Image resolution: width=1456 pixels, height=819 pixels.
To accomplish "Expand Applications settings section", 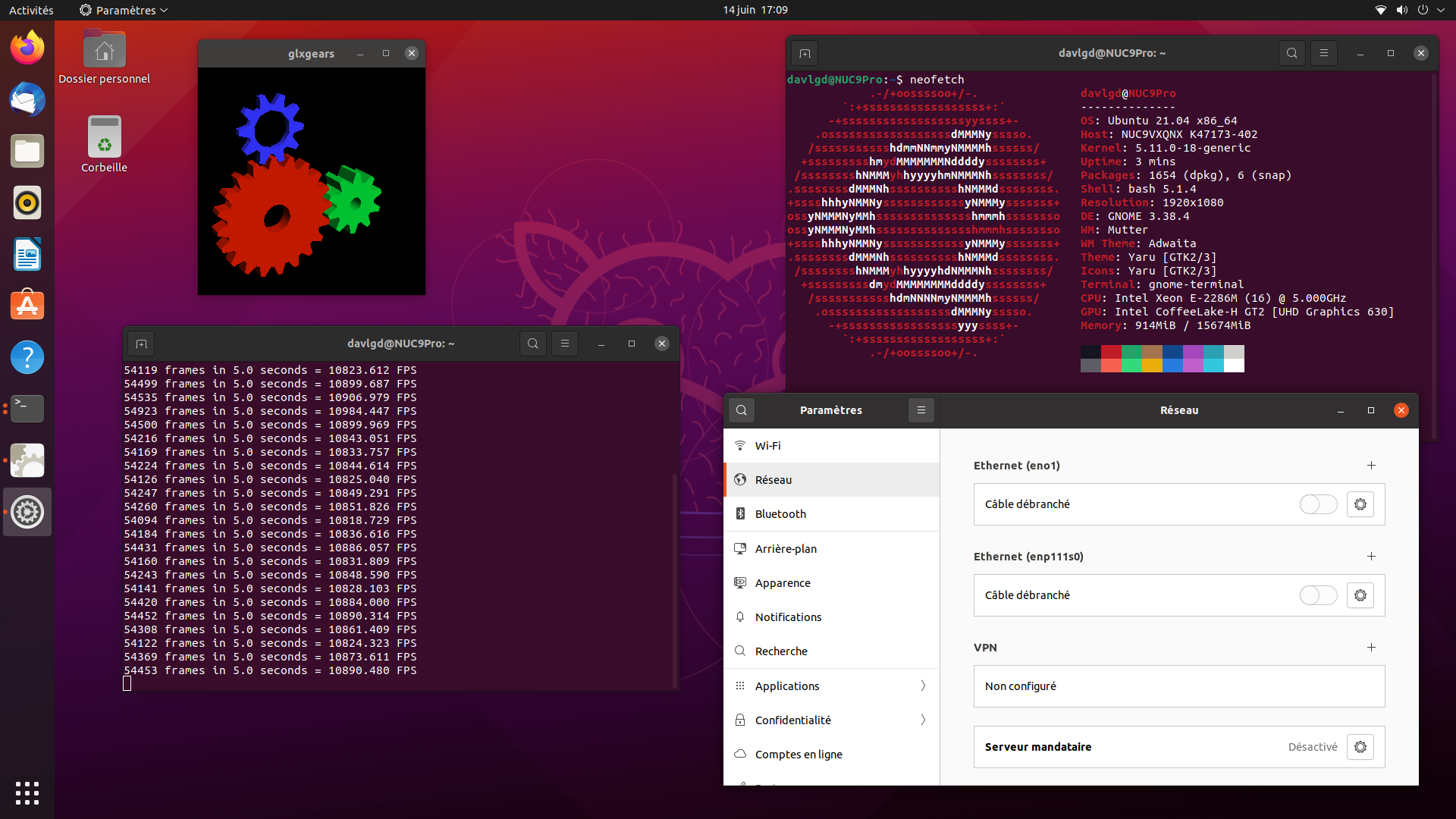I will pyautogui.click(x=832, y=686).
